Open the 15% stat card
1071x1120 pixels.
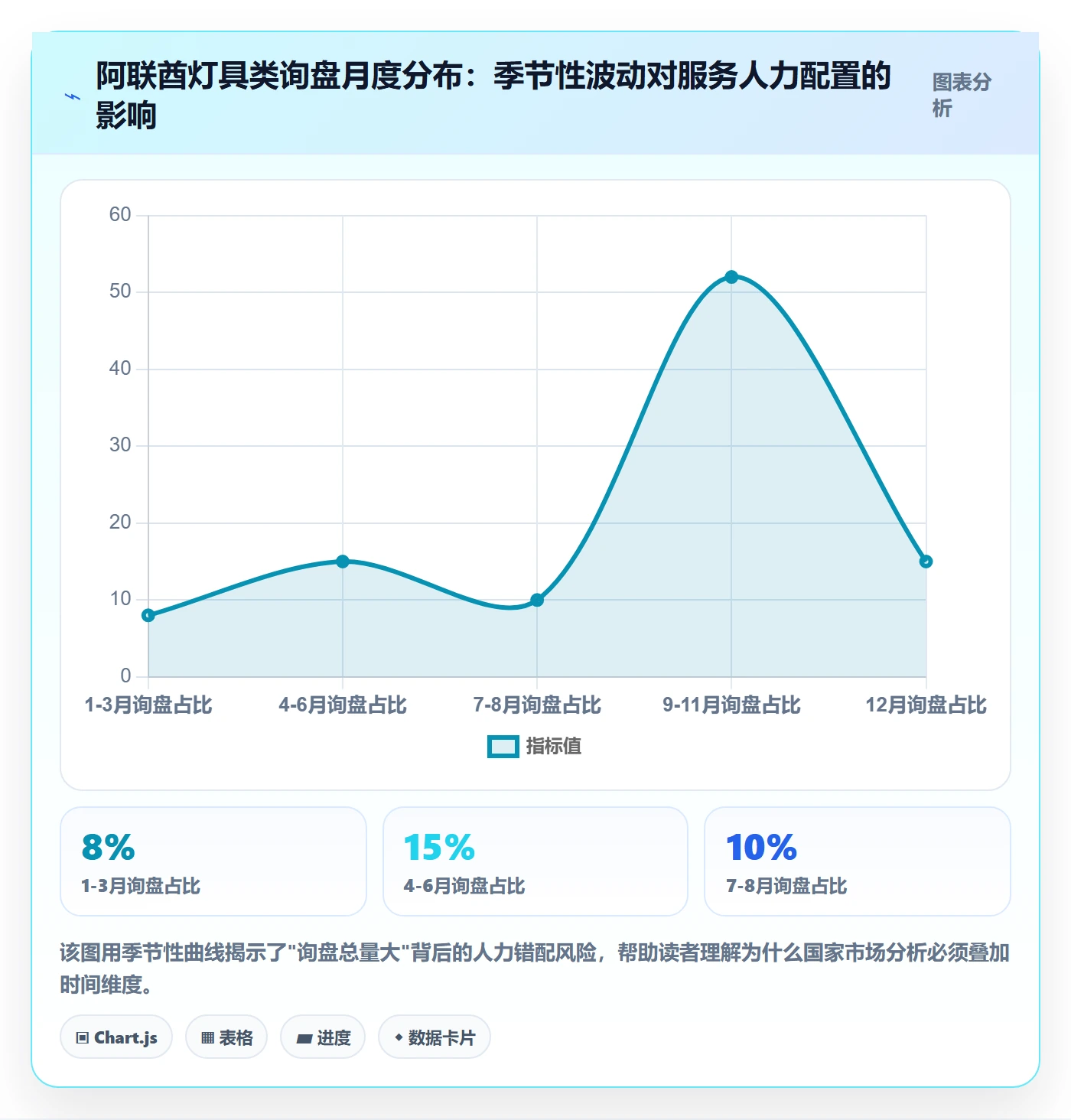pyautogui.click(x=535, y=861)
